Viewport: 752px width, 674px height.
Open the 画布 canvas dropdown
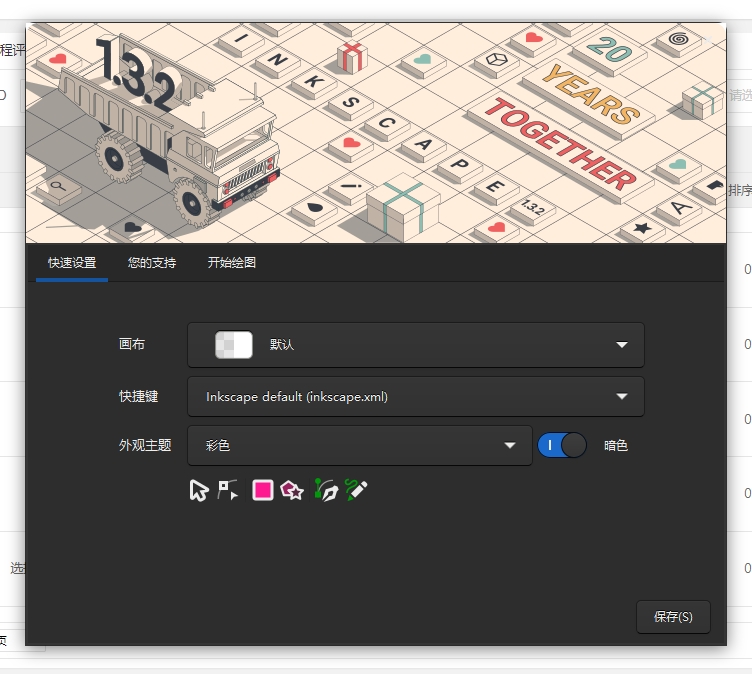point(415,345)
